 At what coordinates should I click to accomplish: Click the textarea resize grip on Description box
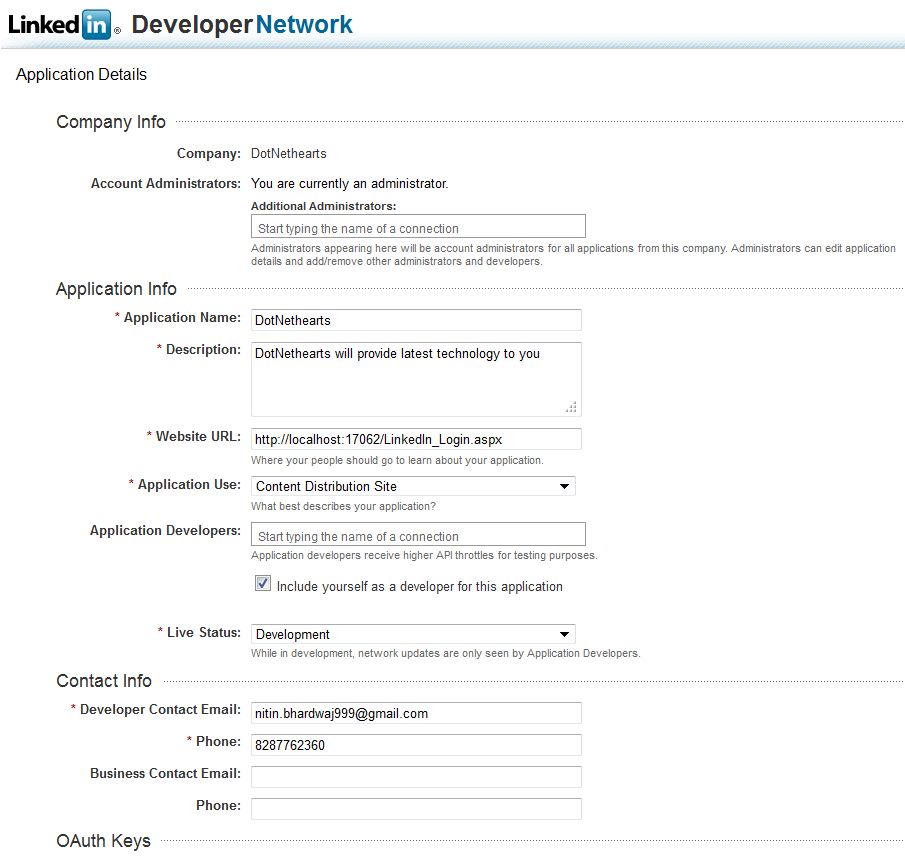click(x=570, y=406)
